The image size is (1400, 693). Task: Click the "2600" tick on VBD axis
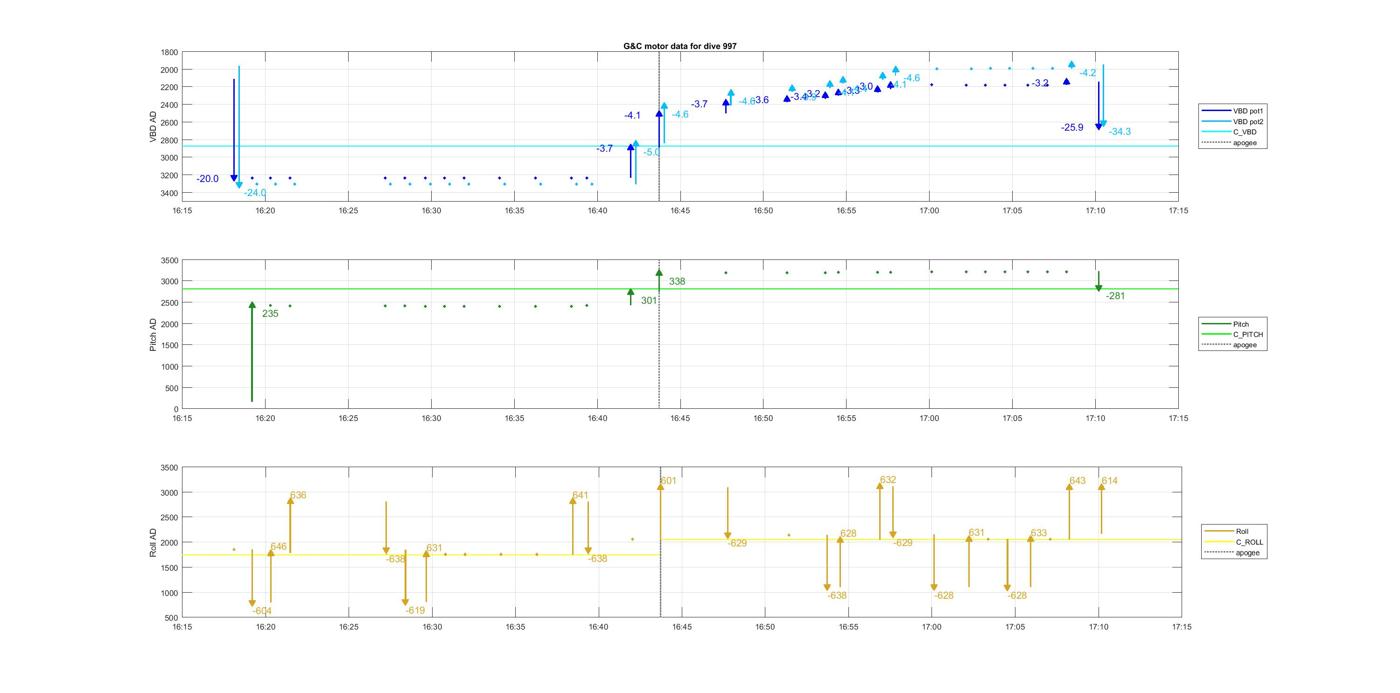(x=169, y=122)
